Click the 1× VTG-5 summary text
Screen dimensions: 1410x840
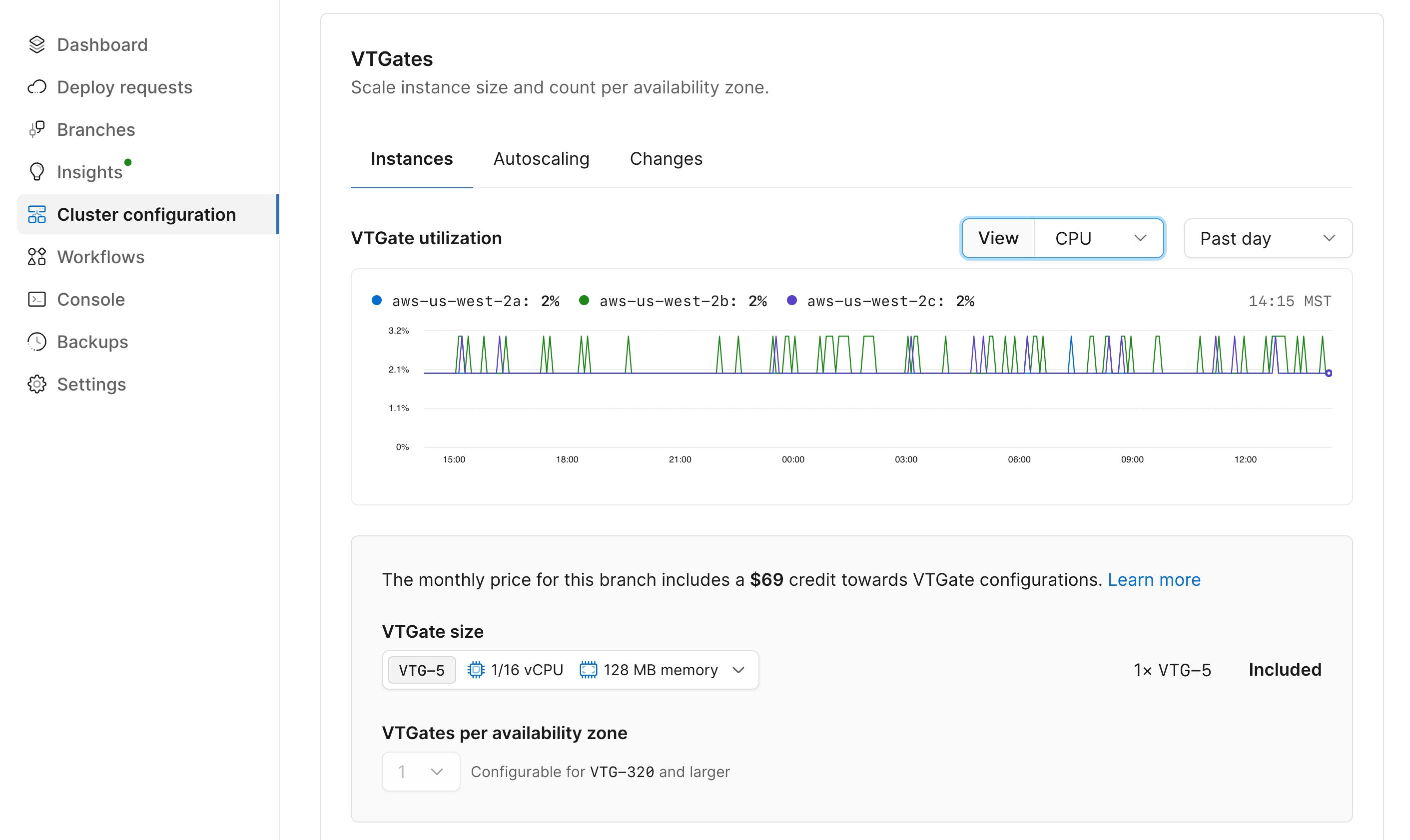pyautogui.click(x=1172, y=670)
